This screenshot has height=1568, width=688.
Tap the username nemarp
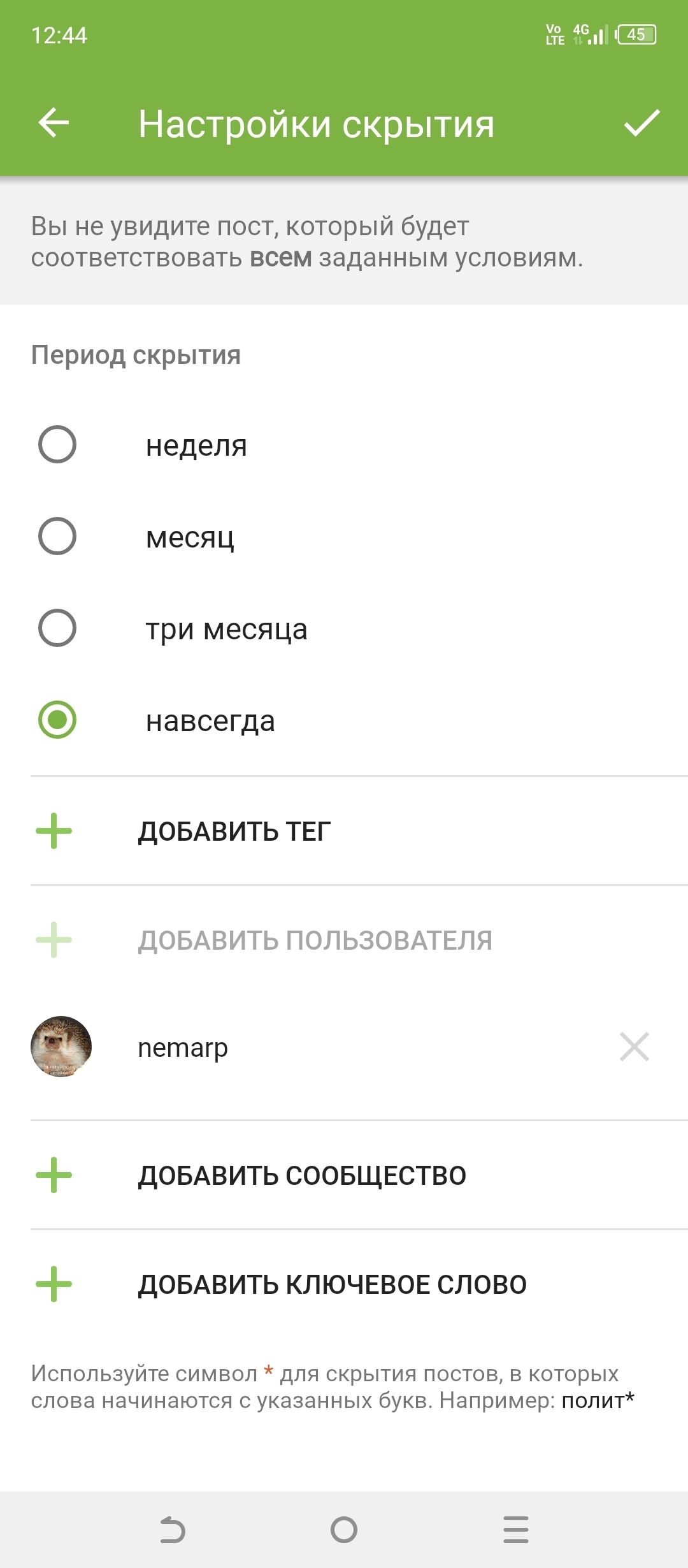click(x=183, y=1048)
